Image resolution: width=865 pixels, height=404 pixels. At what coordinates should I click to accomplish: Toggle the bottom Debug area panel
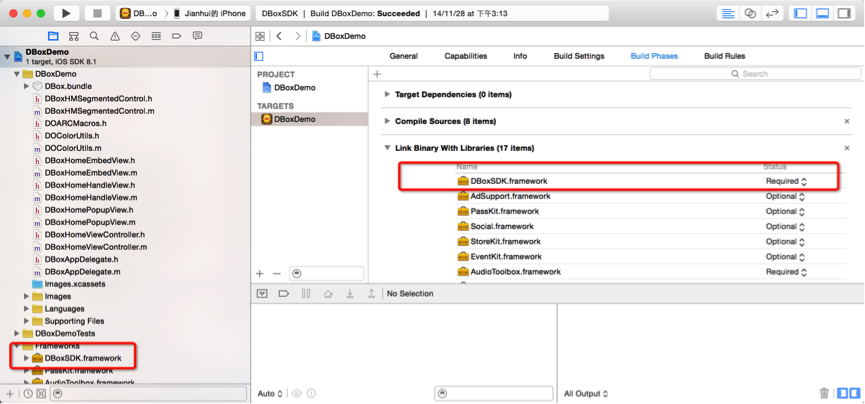coord(822,13)
